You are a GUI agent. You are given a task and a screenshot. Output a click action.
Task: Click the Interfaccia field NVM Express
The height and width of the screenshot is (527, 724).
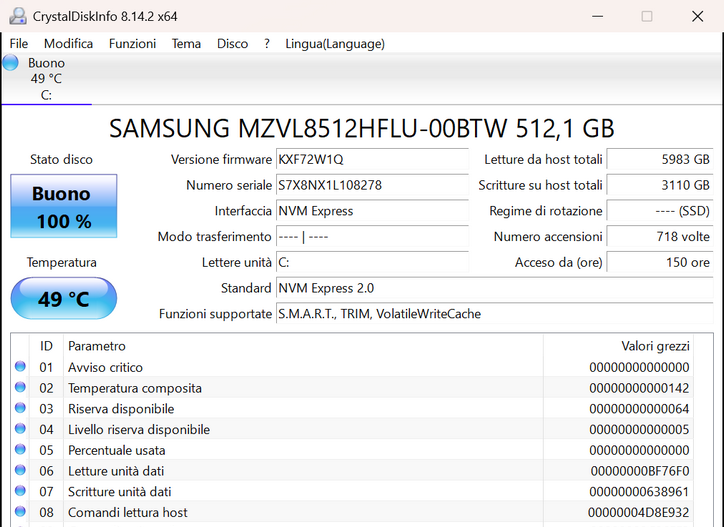[372, 211]
